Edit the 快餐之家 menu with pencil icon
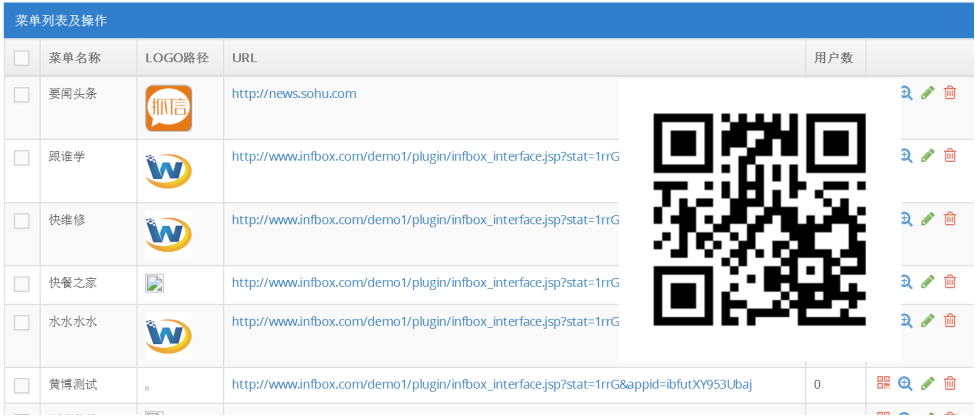 click(928, 282)
